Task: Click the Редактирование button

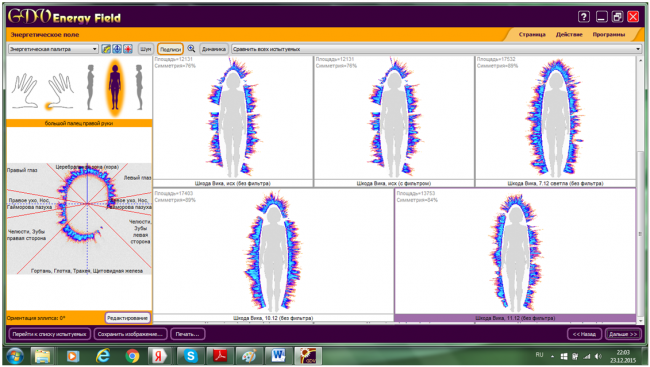Action: click(127, 318)
